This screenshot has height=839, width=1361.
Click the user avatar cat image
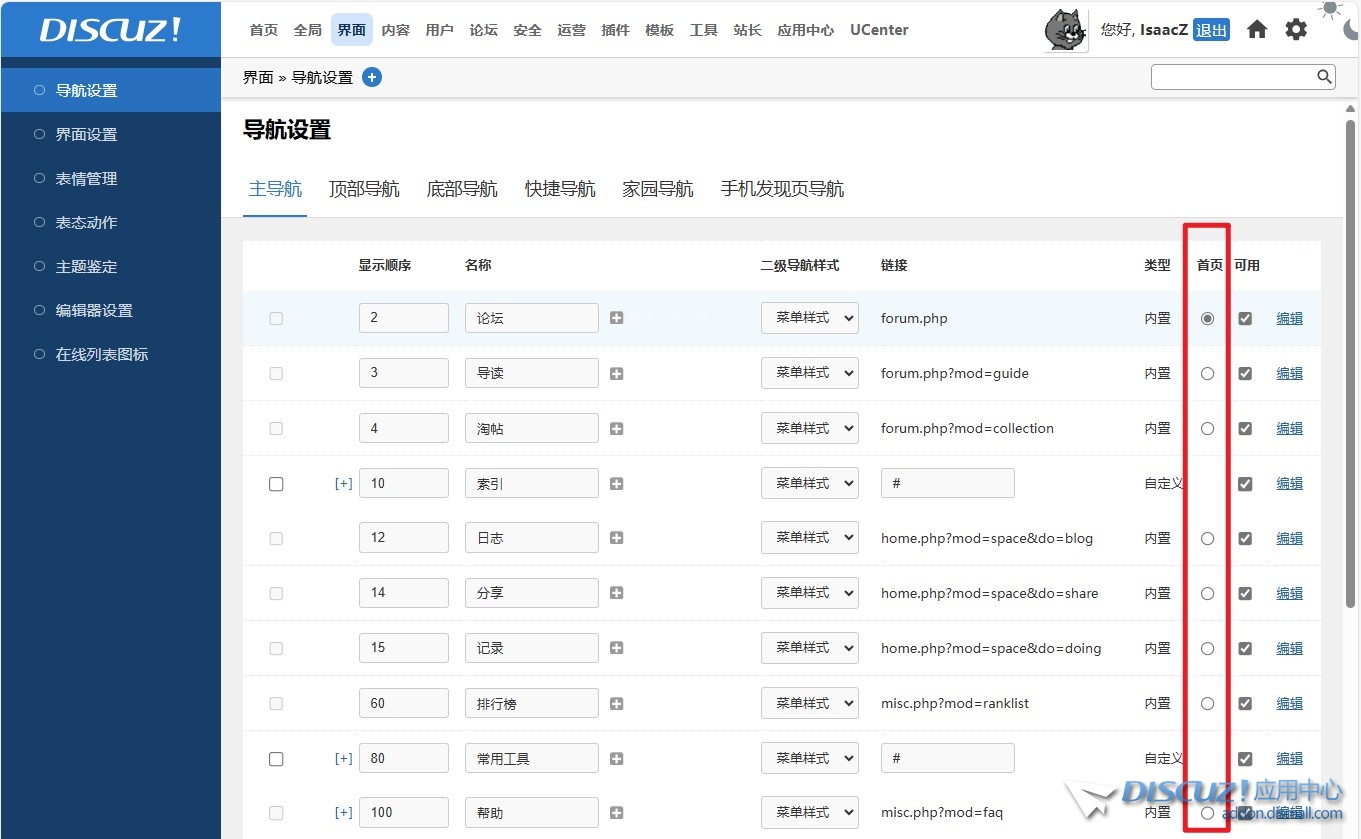click(1065, 30)
